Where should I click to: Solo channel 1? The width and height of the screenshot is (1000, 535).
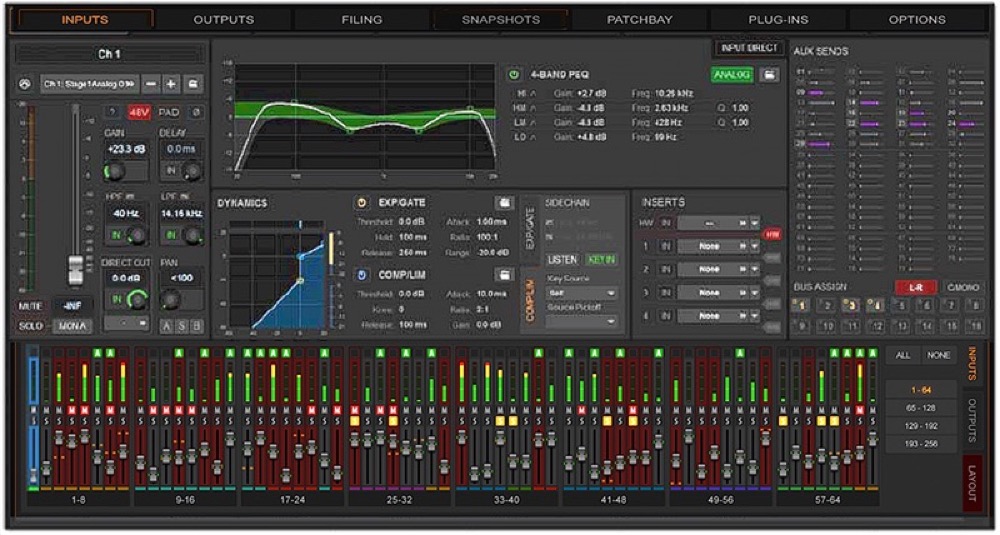click(30, 326)
